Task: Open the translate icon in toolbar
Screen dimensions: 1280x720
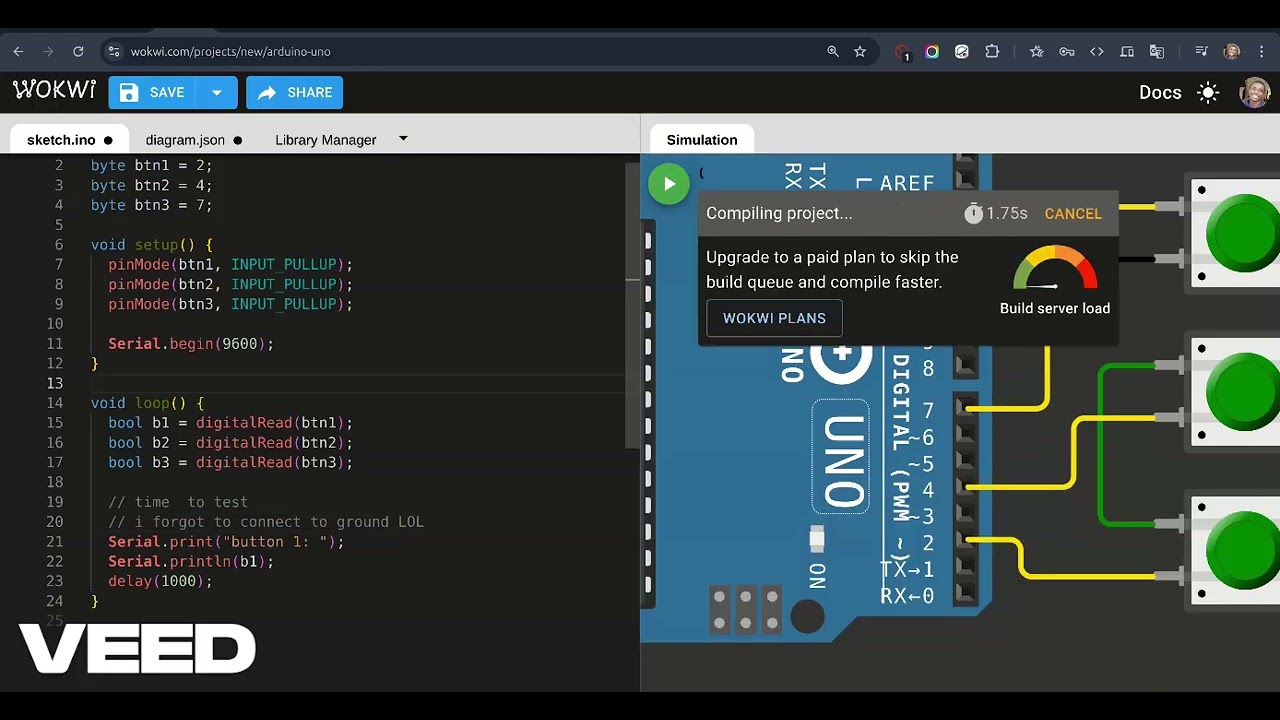Action: pos(1157,52)
